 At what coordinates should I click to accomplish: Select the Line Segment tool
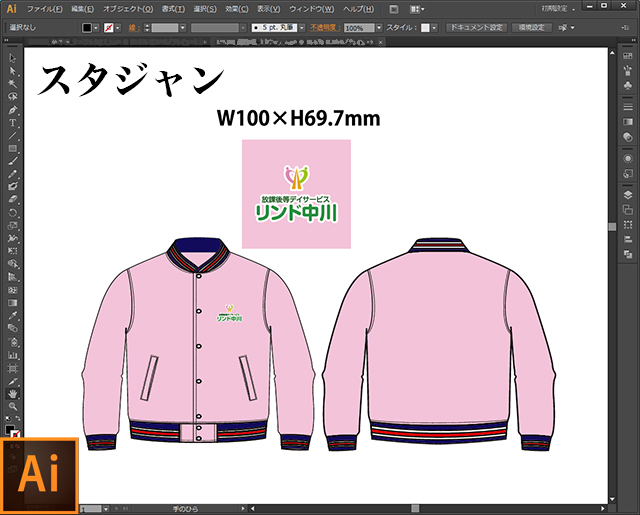coord(13,135)
